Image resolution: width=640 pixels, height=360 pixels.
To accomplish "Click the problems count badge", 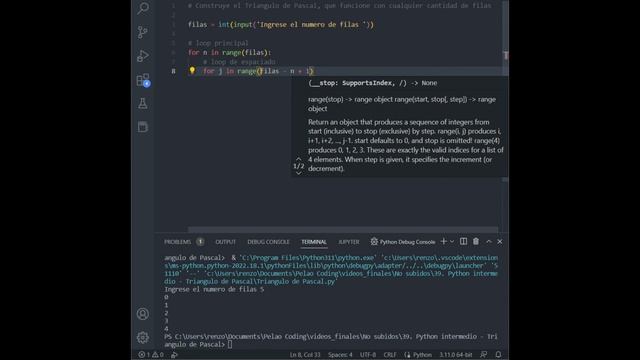I will point(200,242).
